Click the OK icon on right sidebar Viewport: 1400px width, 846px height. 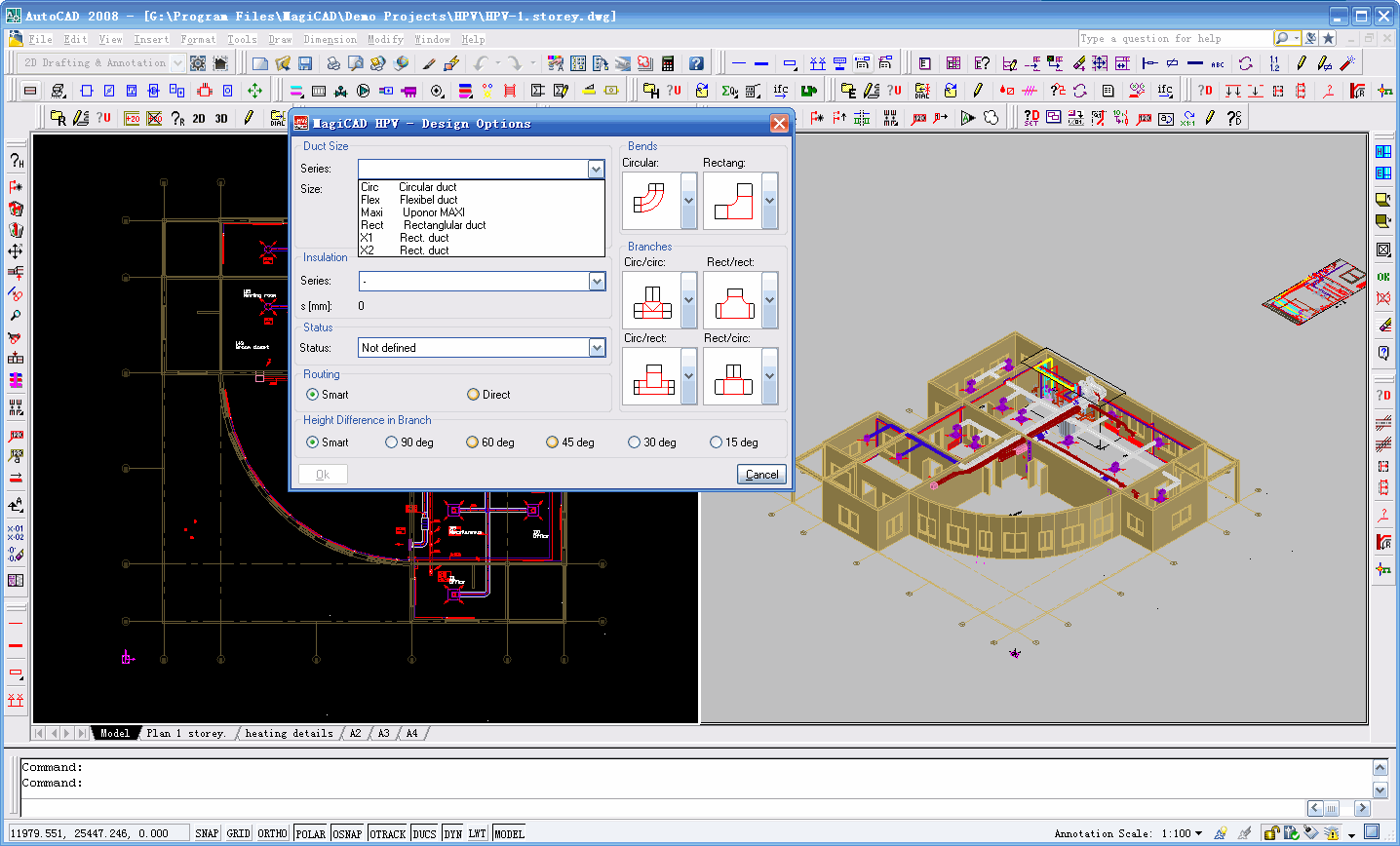coord(1383,277)
